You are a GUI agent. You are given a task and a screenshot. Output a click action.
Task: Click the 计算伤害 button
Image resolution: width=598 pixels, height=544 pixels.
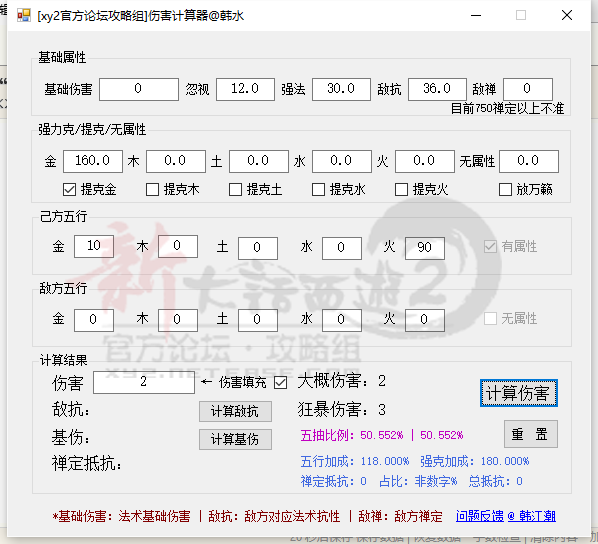(x=519, y=393)
